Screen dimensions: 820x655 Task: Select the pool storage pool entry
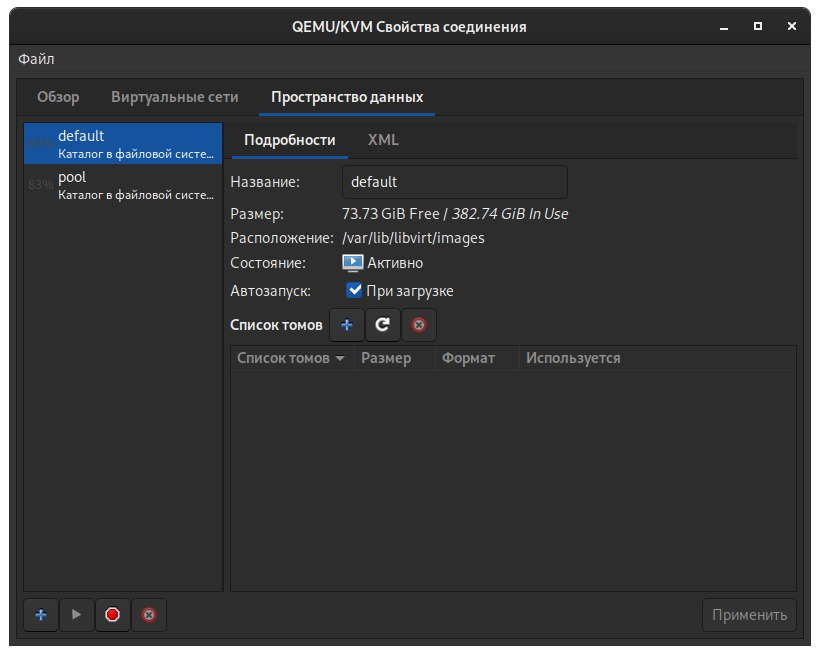(123, 185)
